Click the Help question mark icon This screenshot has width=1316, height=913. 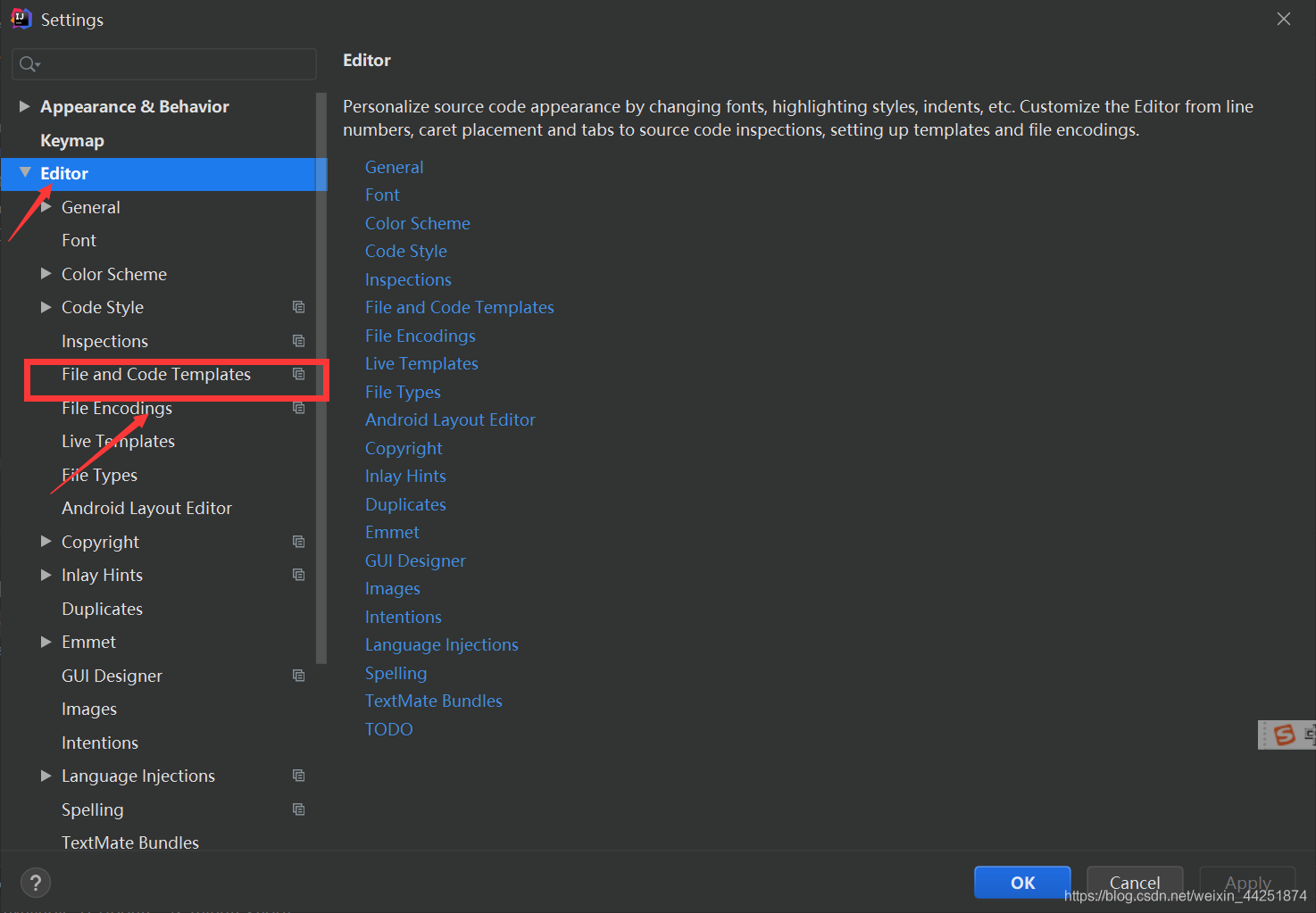point(36,883)
